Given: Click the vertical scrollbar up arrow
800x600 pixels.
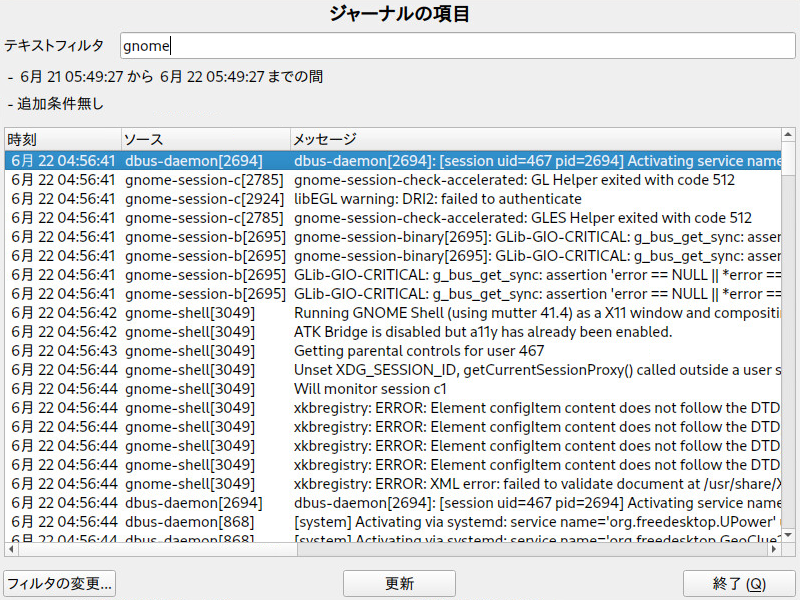Looking at the screenshot, I should click(788, 135).
